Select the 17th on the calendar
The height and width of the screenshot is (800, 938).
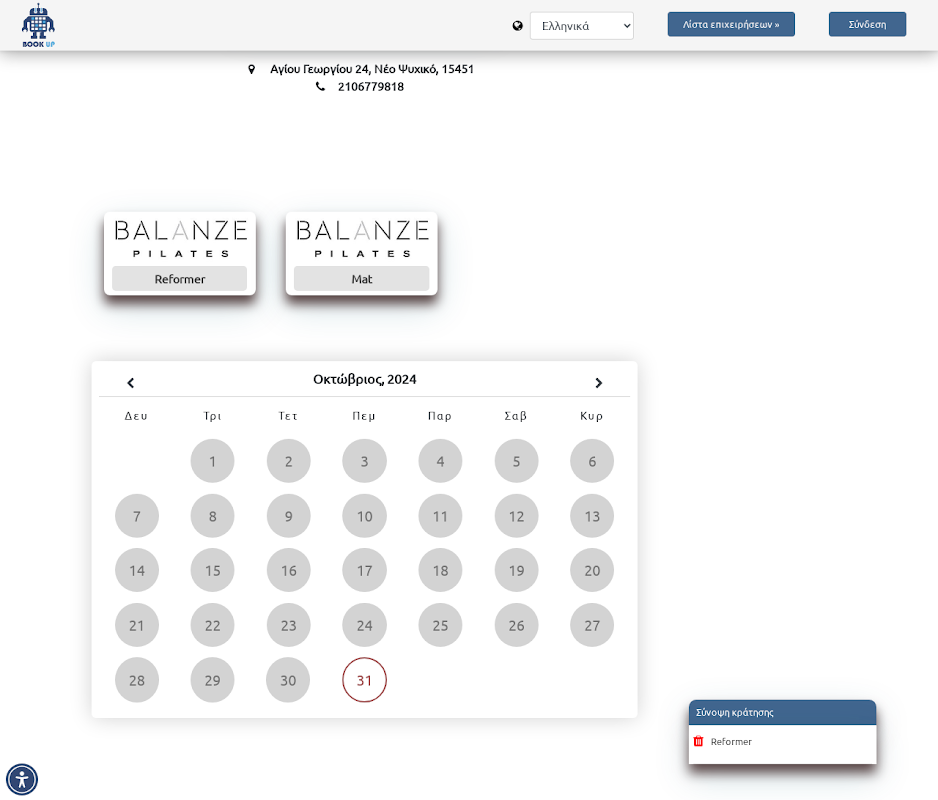point(364,570)
